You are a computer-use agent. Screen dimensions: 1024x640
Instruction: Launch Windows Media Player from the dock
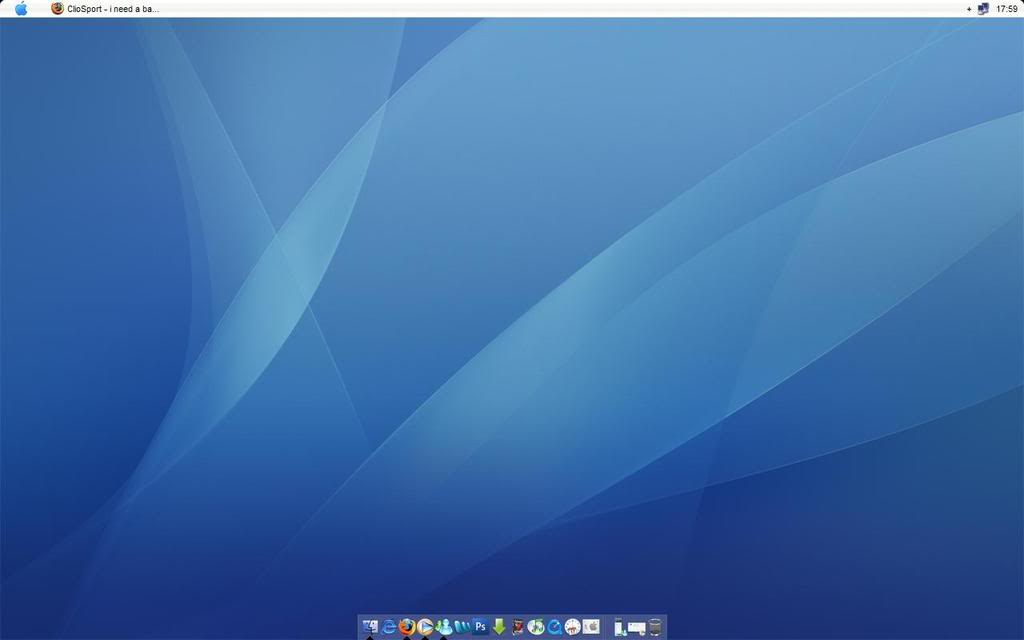click(x=425, y=627)
